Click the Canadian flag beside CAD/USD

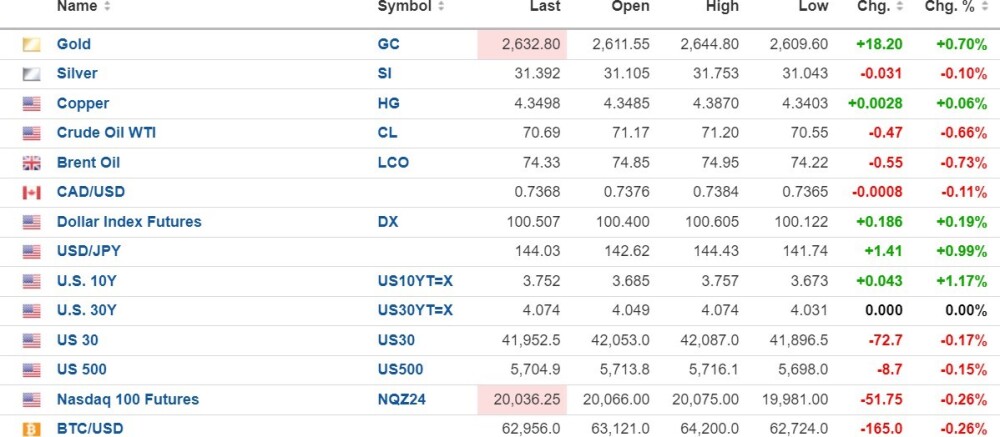[31, 193]
